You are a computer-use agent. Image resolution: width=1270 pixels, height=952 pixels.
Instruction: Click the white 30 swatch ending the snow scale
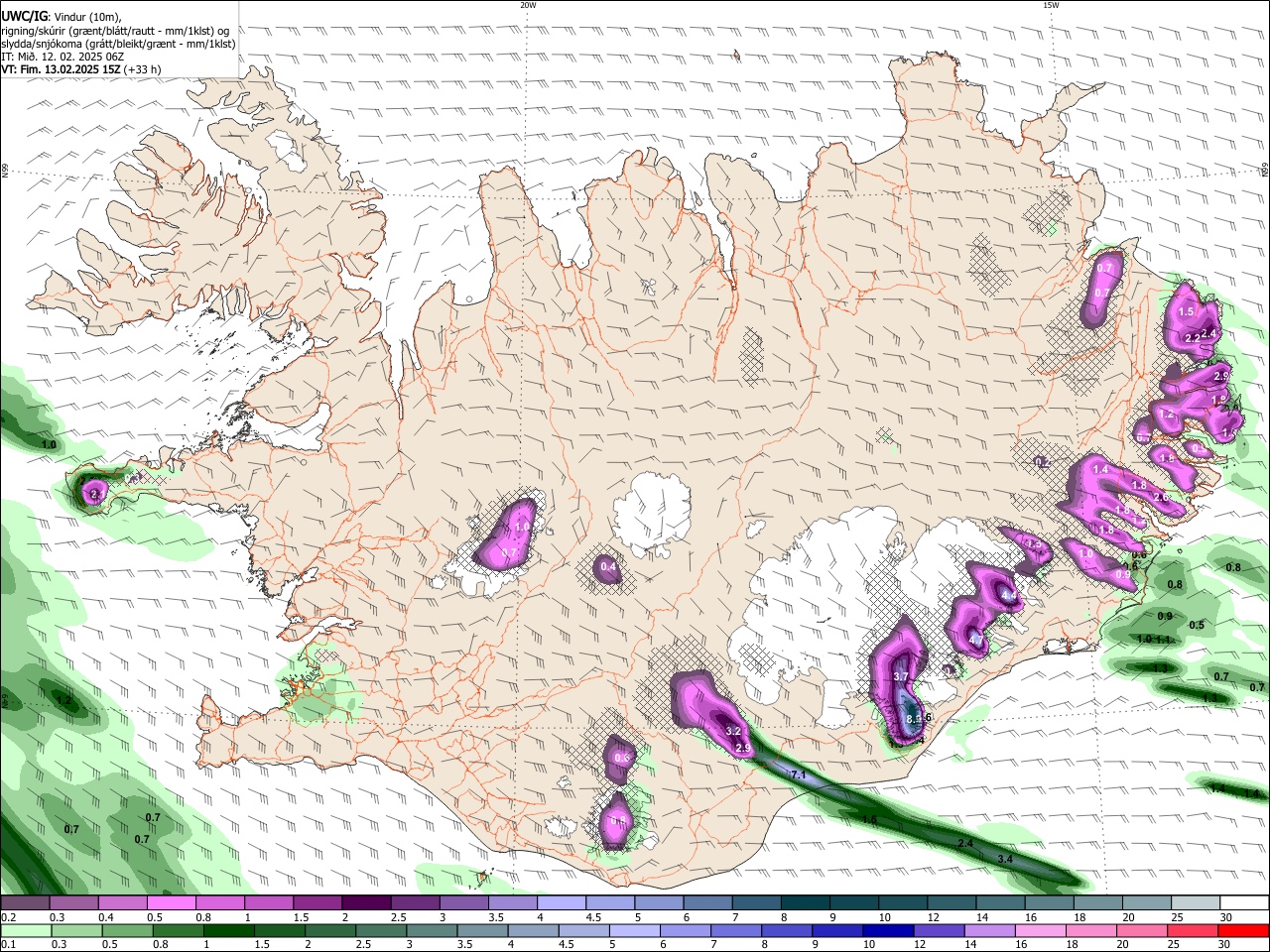click(x=1243, y=903)
